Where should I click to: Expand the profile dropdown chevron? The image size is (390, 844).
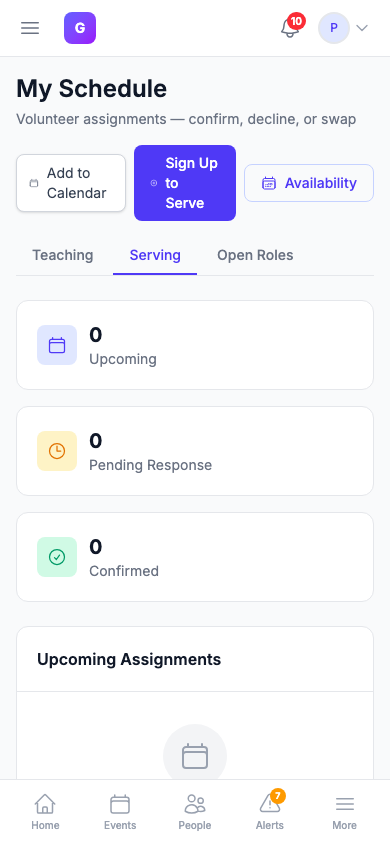point(362,28)
